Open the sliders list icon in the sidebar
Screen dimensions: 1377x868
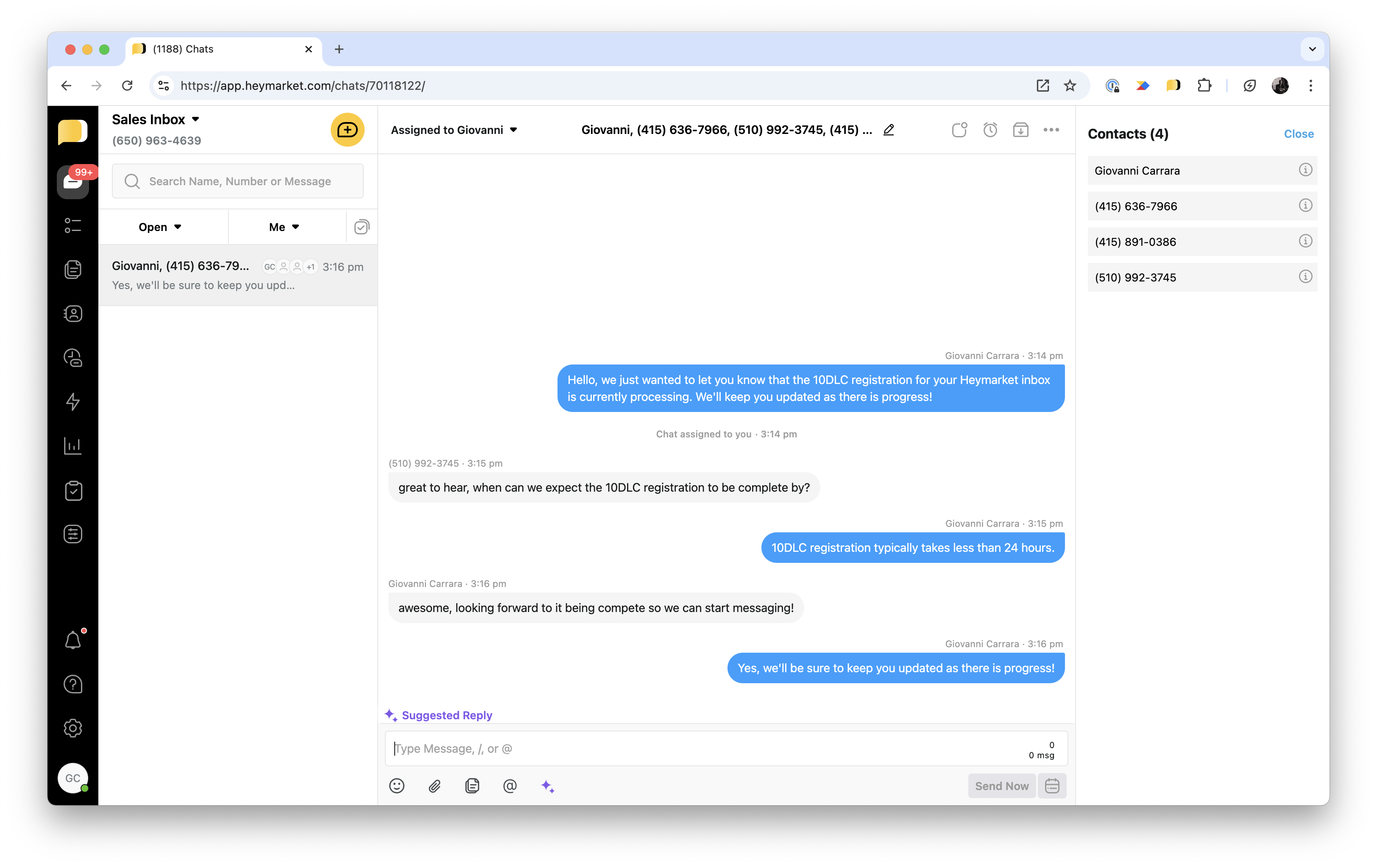73,534
